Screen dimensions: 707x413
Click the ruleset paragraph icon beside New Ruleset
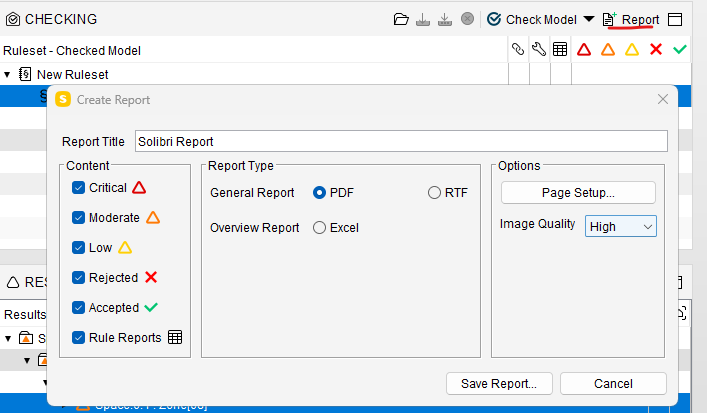tap(25, 74)
